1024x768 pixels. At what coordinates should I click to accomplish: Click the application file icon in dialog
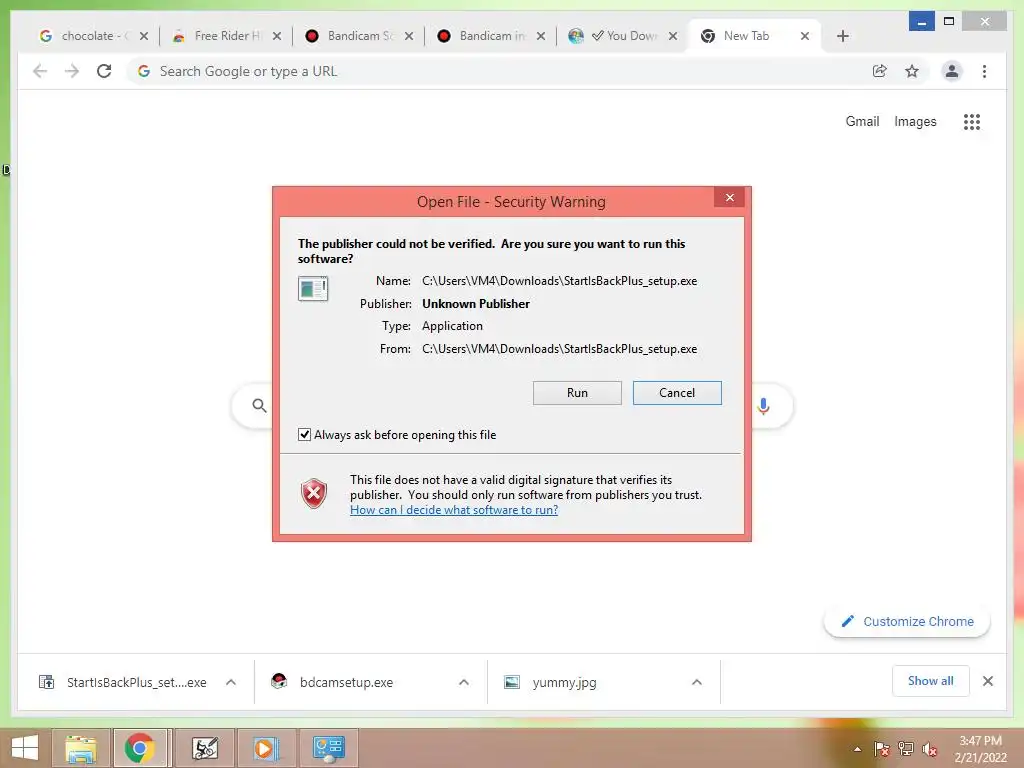pos(313,289)
